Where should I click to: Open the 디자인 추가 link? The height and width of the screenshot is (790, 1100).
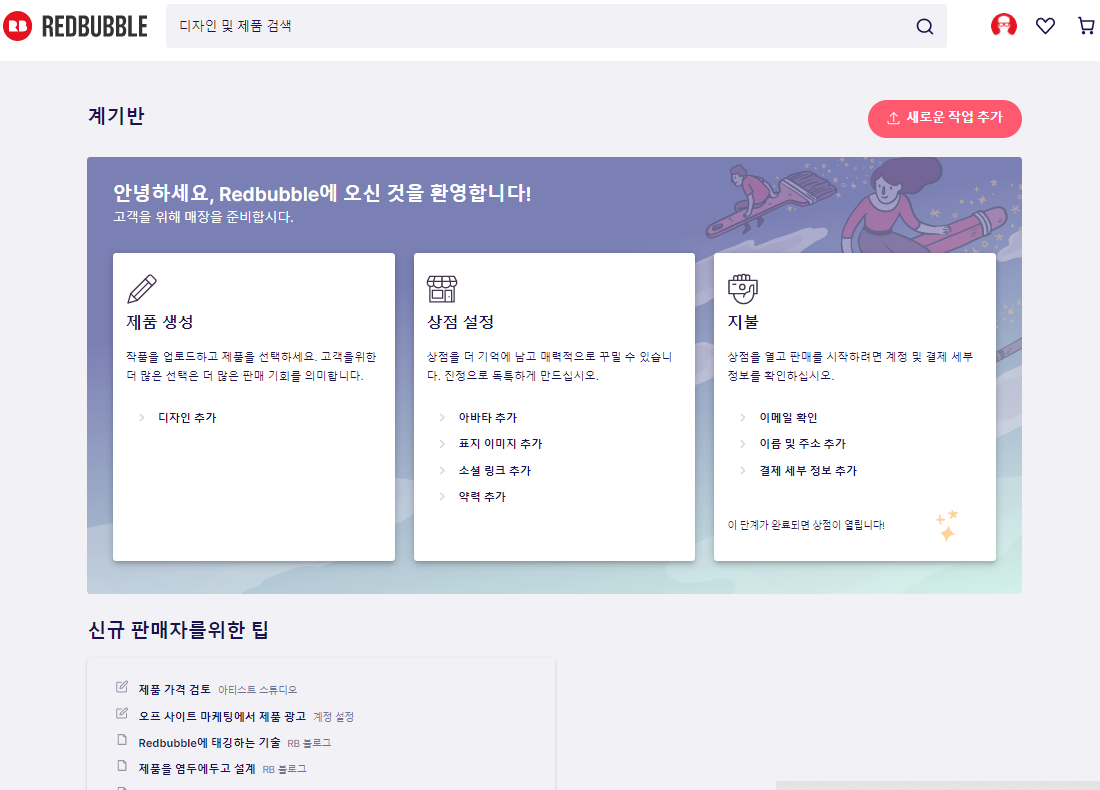[187, 417]
